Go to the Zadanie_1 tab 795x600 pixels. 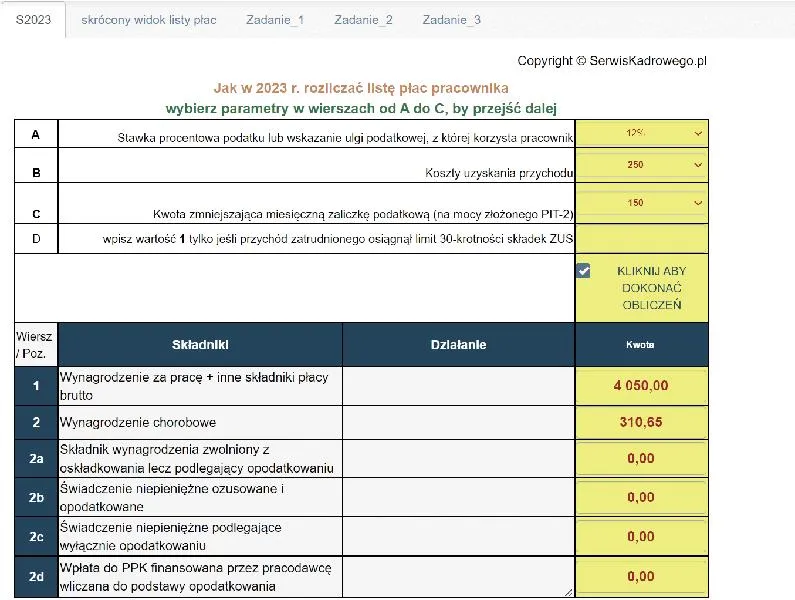pyautogui.click(x=275, y=20)
